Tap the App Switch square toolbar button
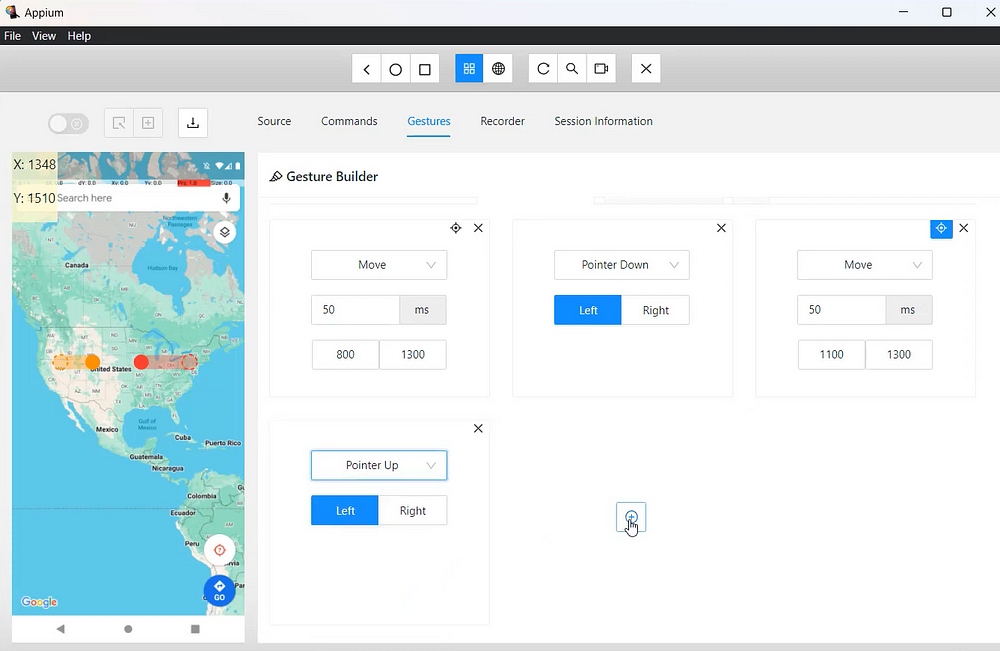This screenshot has width=1000, height=651. (x=425, y=69)
